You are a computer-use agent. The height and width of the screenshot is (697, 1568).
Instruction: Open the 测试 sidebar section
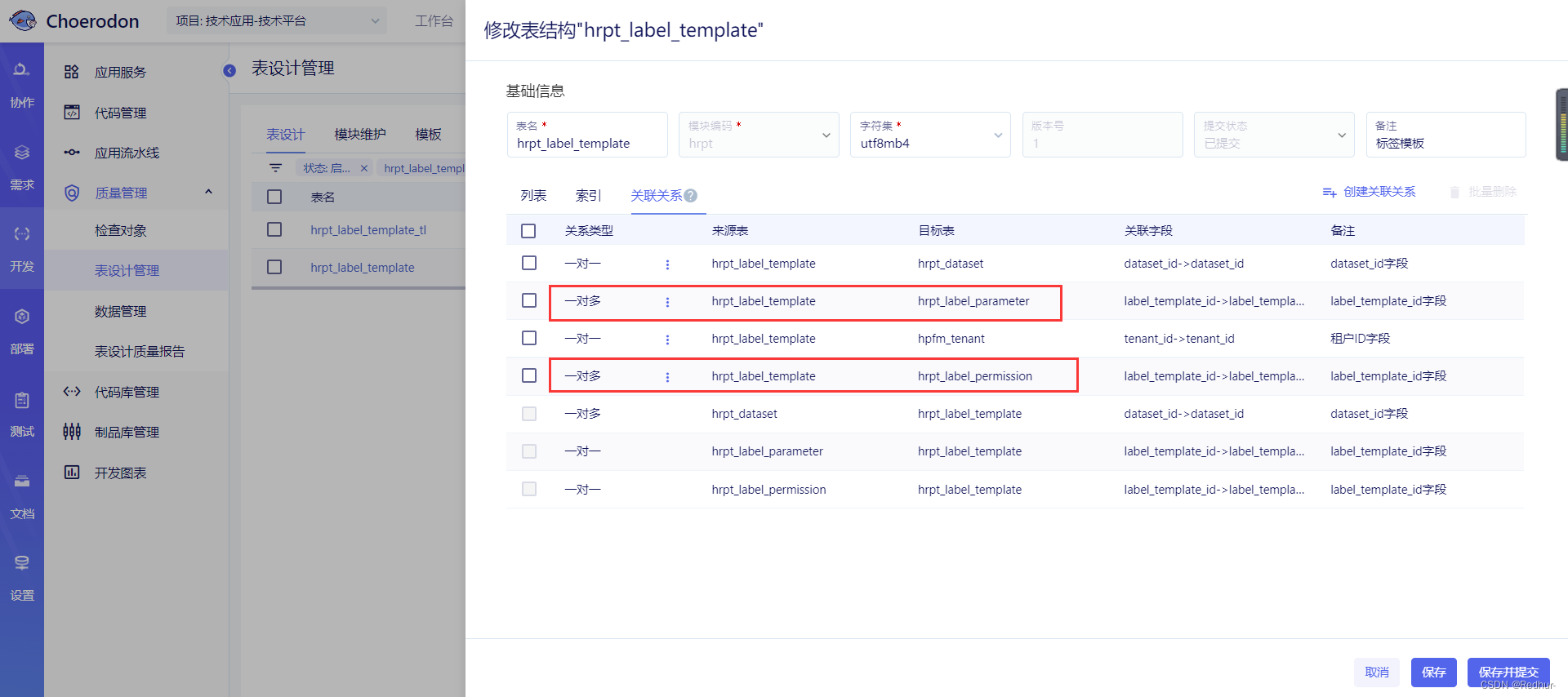pyautogui.click(x=22, y=414)
